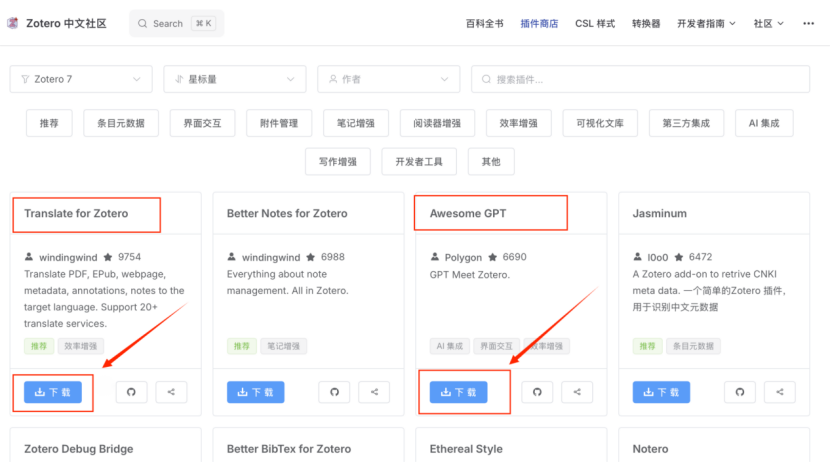Download the Translate for Zotero plugin

point(55,392)
